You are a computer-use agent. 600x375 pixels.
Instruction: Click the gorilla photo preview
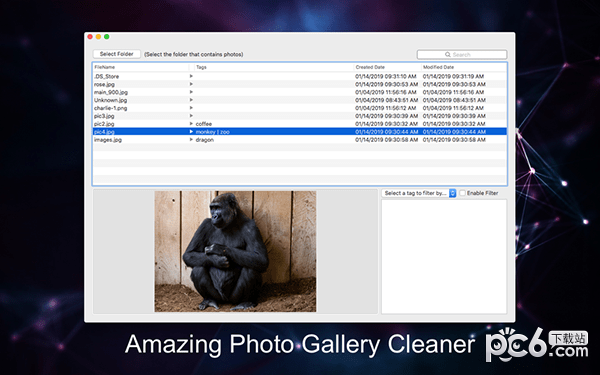click(235, 251)
